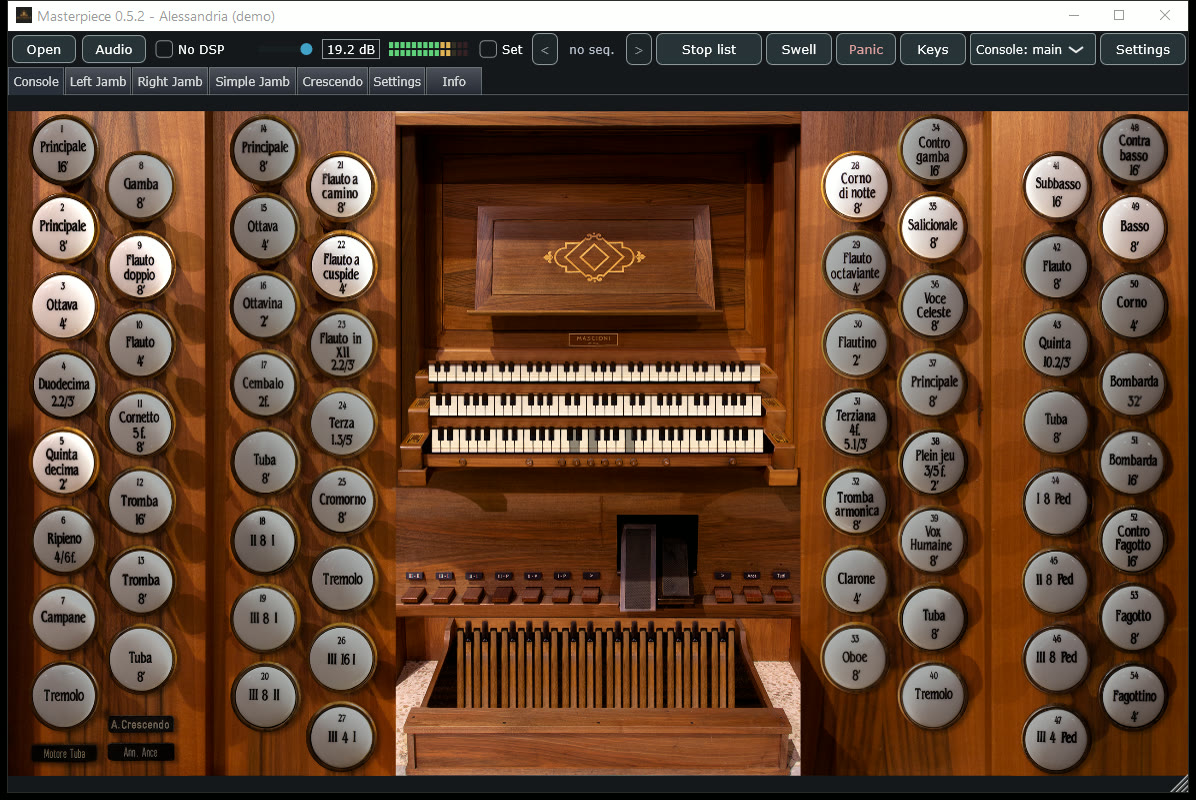The height and width of the screenshot is (800, 1196).
Task: View the Info tab
Action: tap(454, 82)
